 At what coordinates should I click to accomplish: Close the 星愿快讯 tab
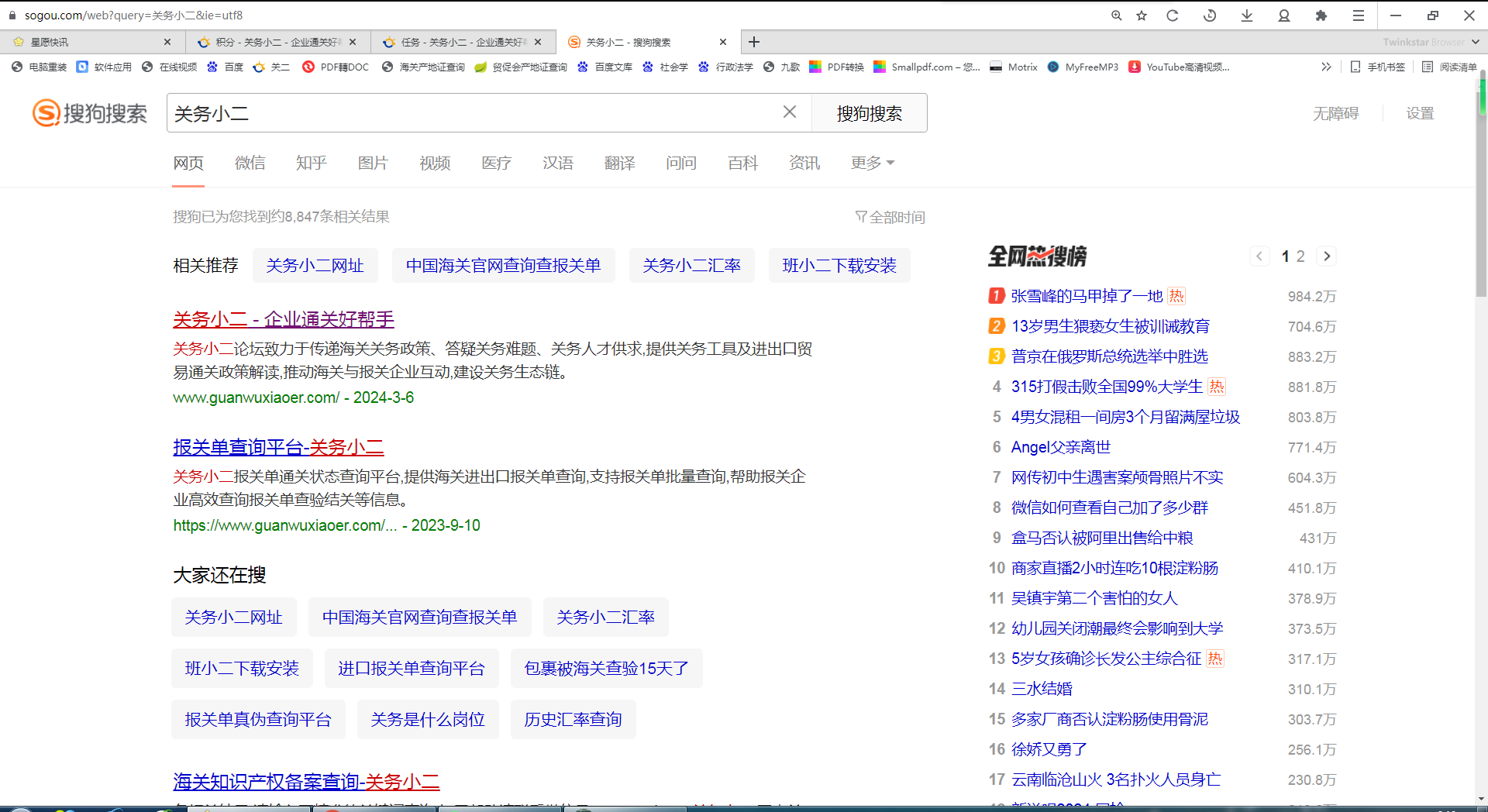click(167, 42)
